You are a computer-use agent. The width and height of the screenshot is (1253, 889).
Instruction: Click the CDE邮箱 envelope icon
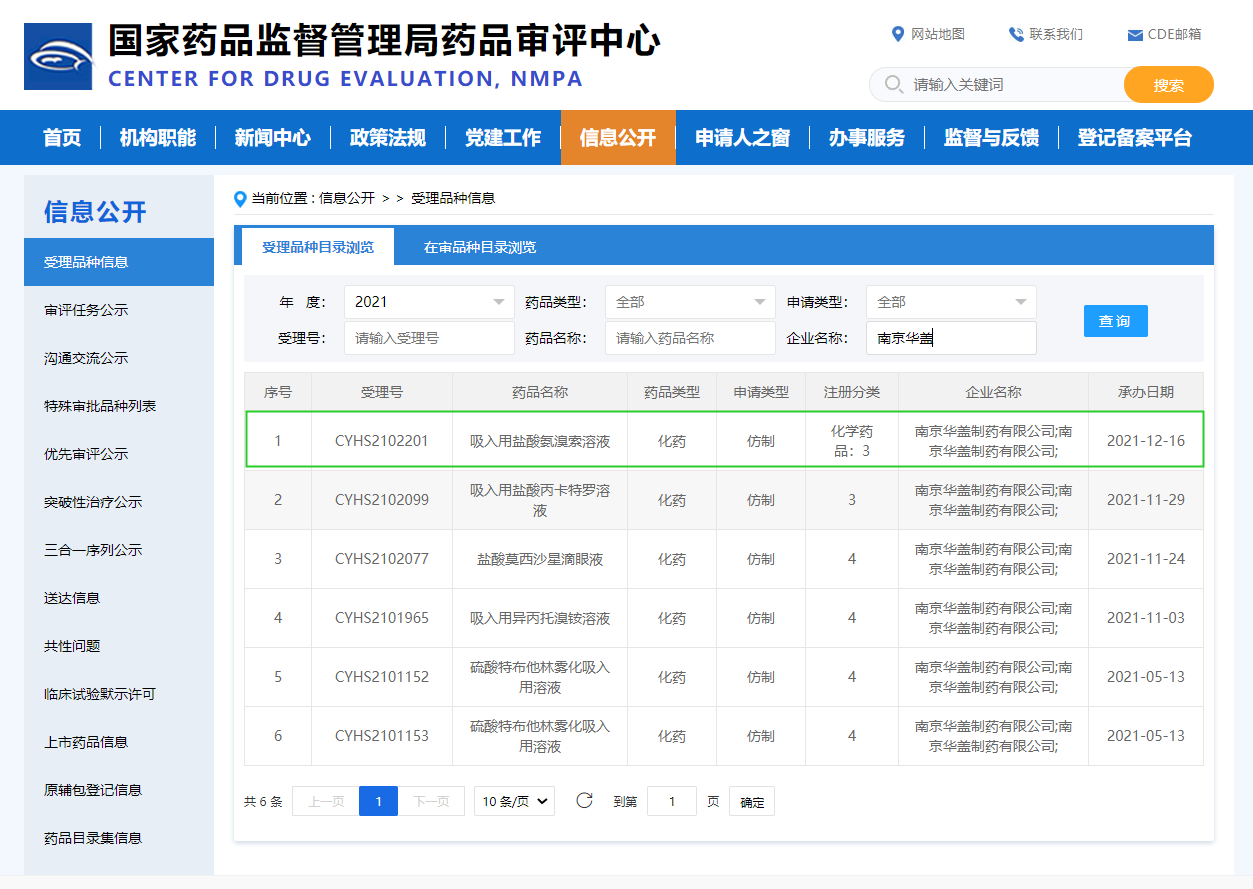pos(1134,35)
